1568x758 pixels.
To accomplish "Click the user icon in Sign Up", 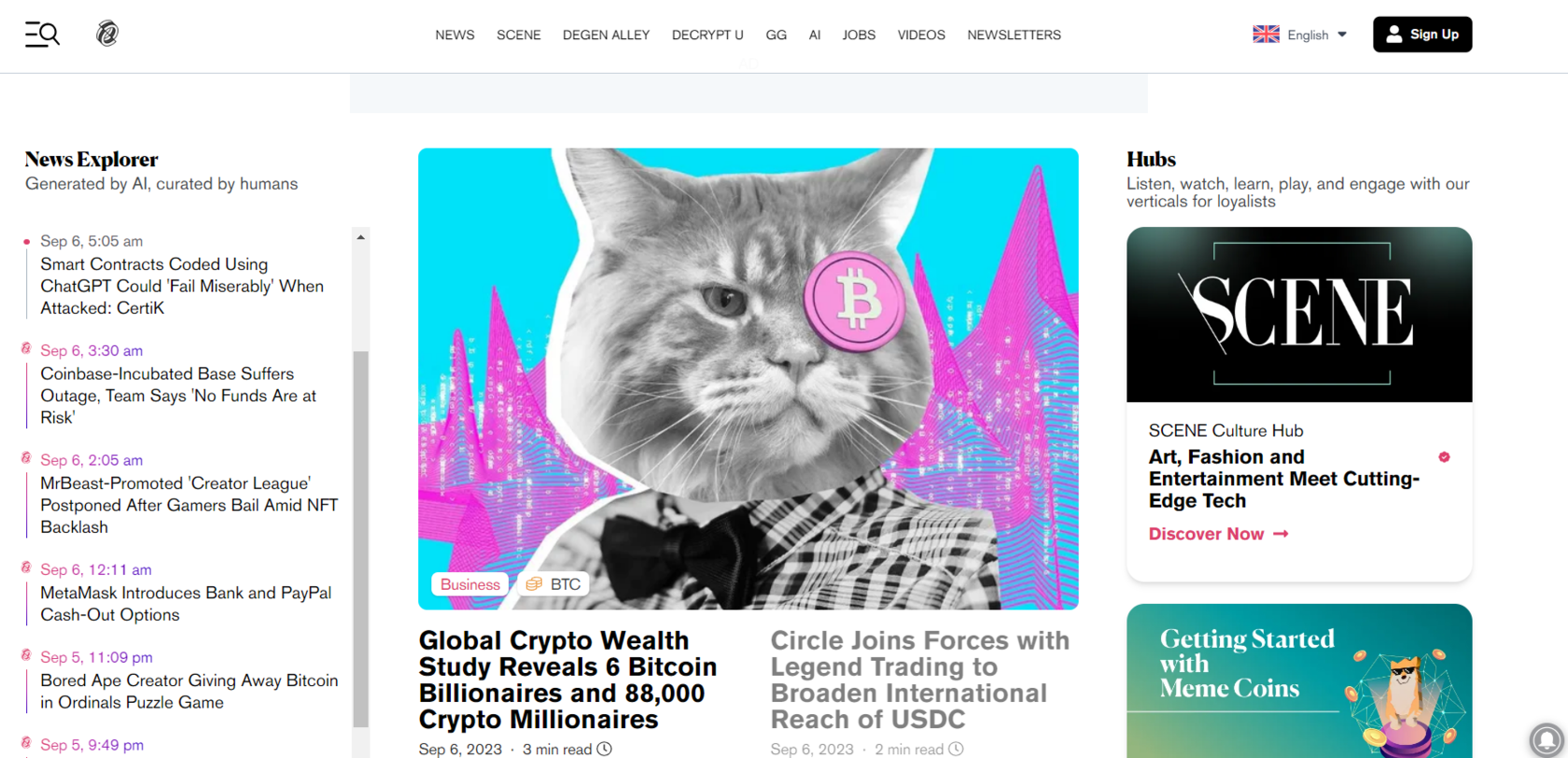I will [x=1393, y=35].
